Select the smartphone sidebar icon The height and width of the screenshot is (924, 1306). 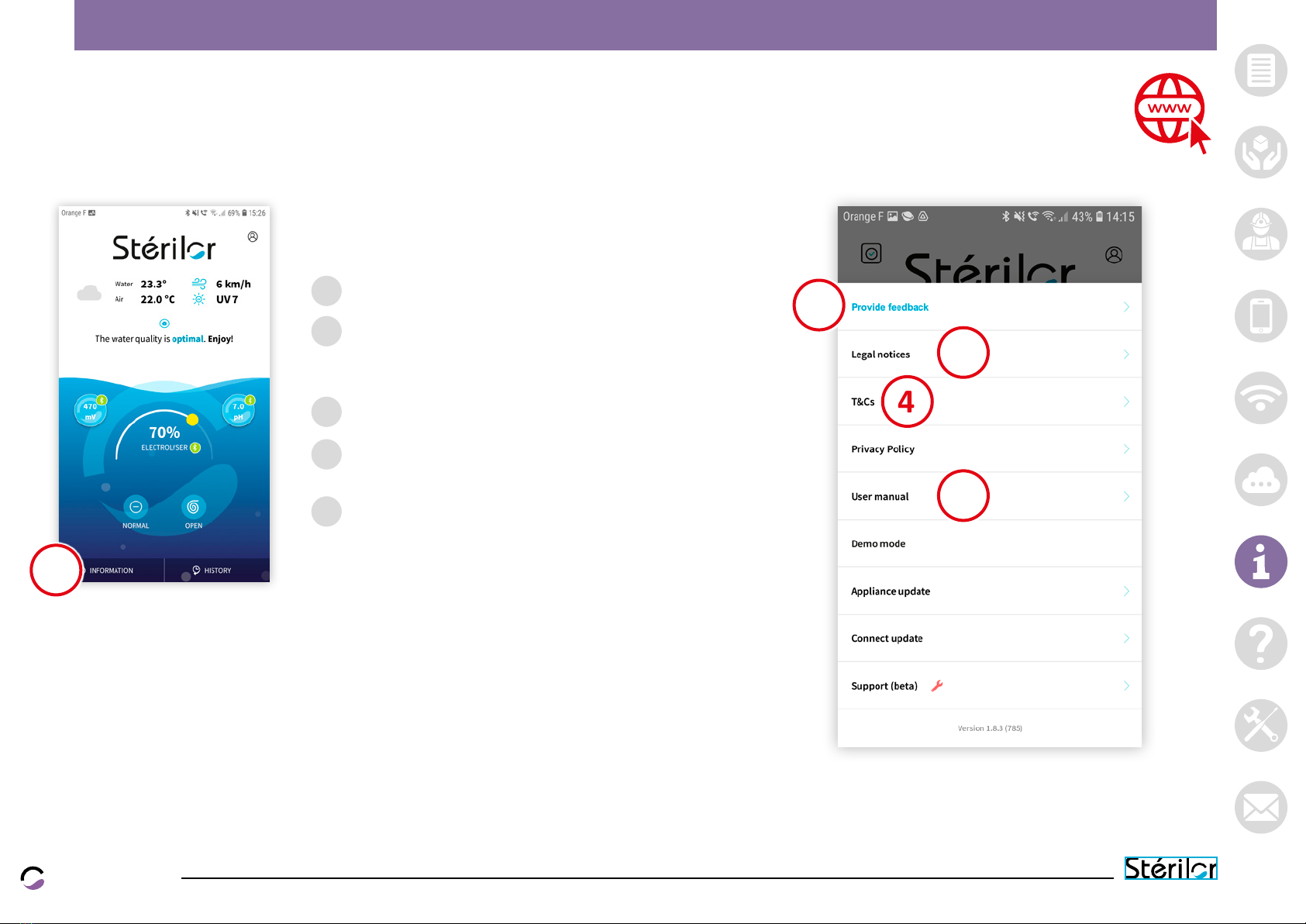point(1260,316)
